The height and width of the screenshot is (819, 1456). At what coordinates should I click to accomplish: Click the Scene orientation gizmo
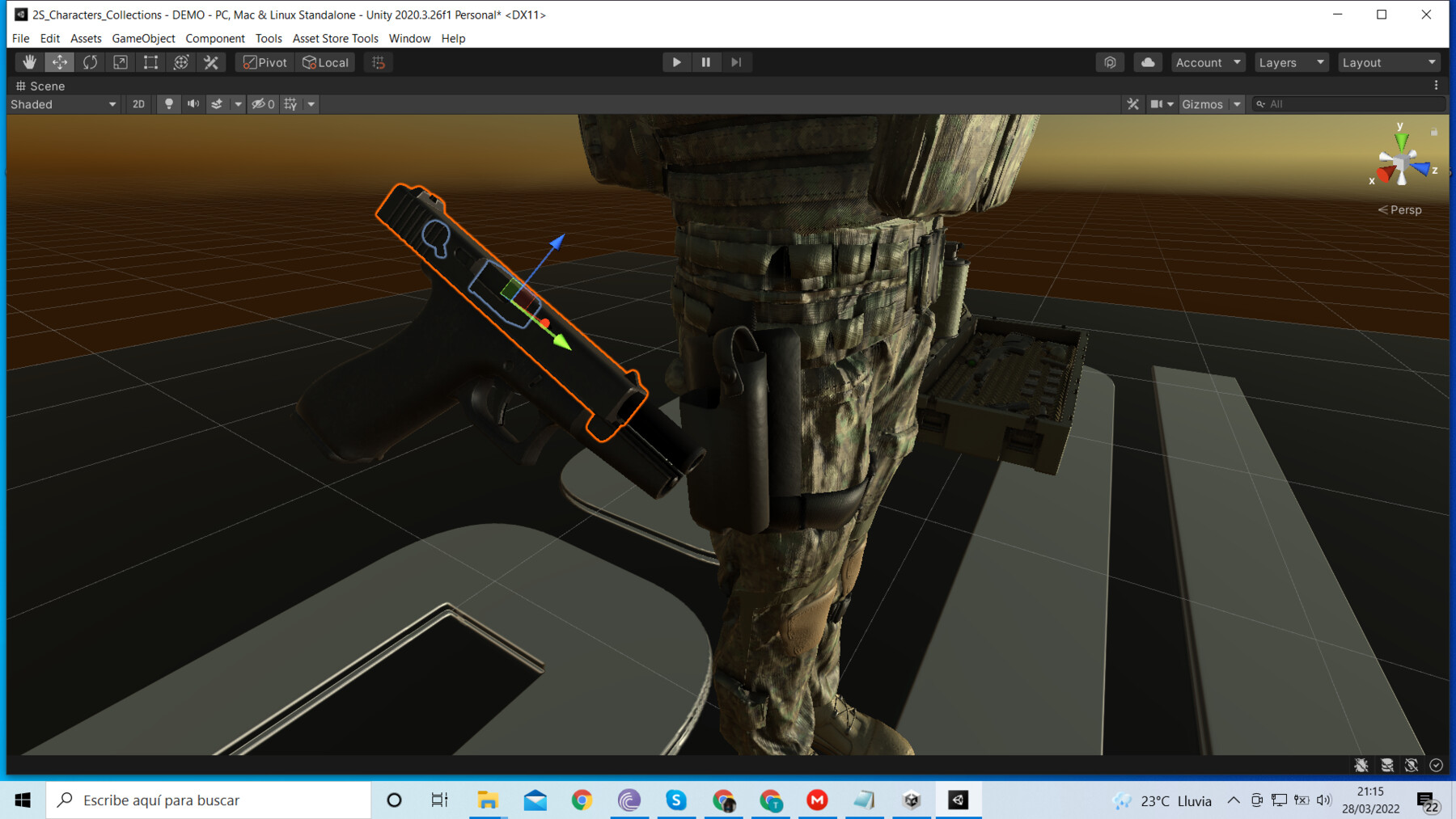click(1403, 164)
